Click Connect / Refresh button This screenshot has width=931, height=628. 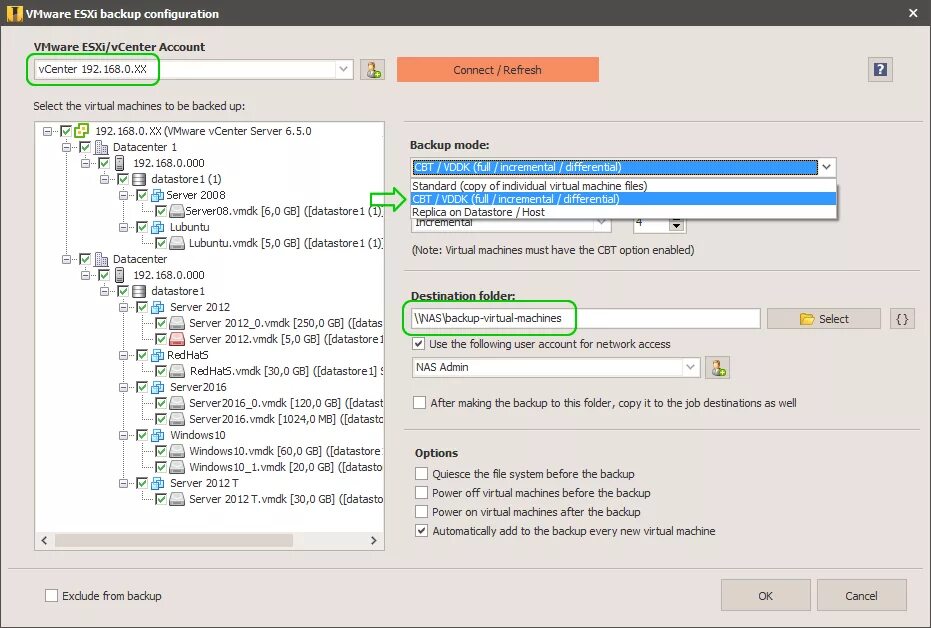(x=498, y=69)
